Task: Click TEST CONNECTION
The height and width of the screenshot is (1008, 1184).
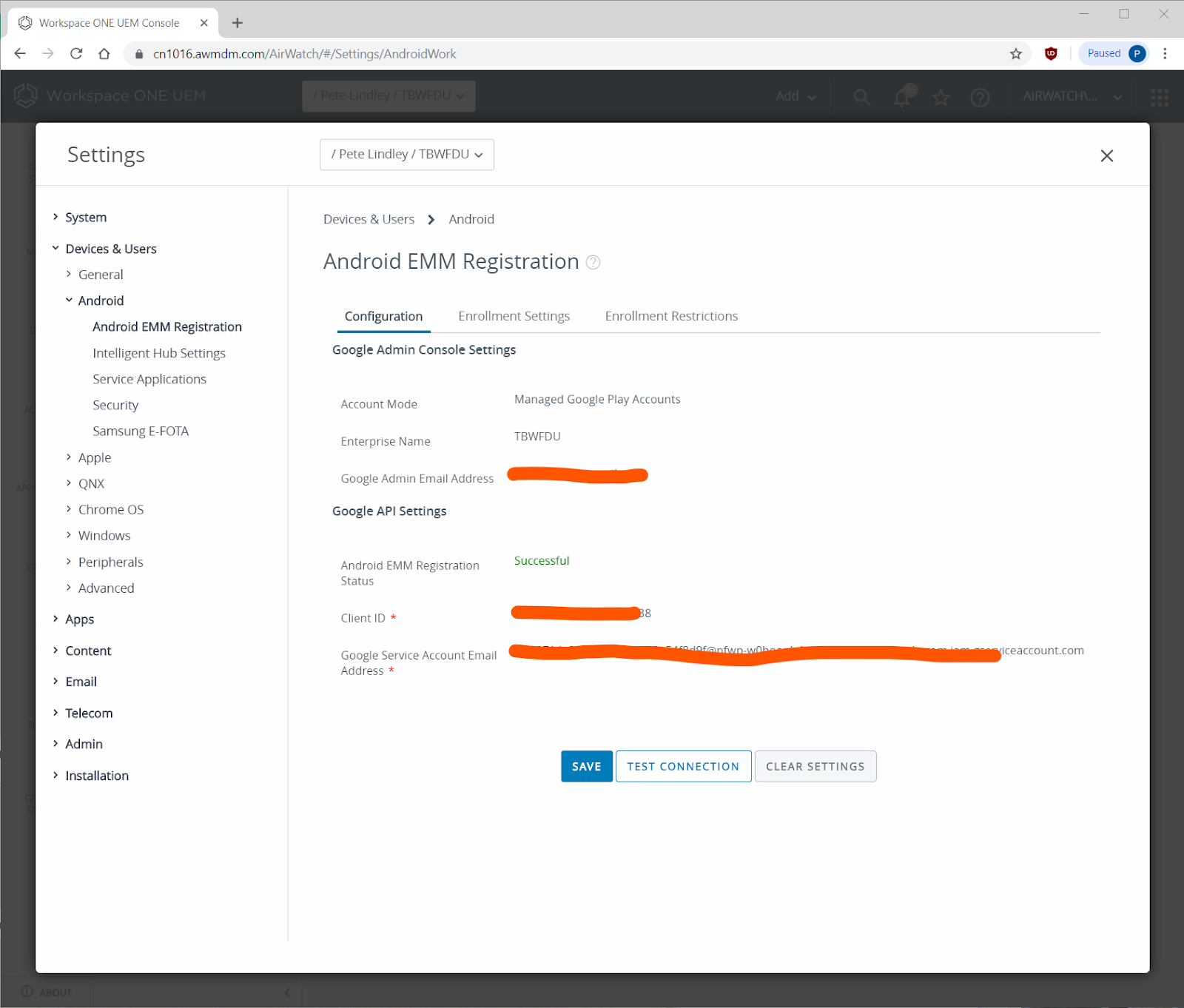Action: click(683, 767)
